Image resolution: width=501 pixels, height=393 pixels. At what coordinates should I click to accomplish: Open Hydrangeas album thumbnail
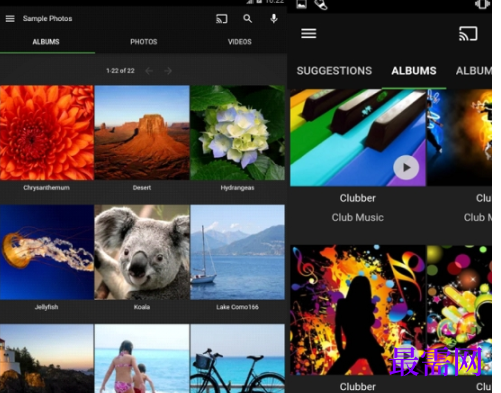click(x=237, y=133)
